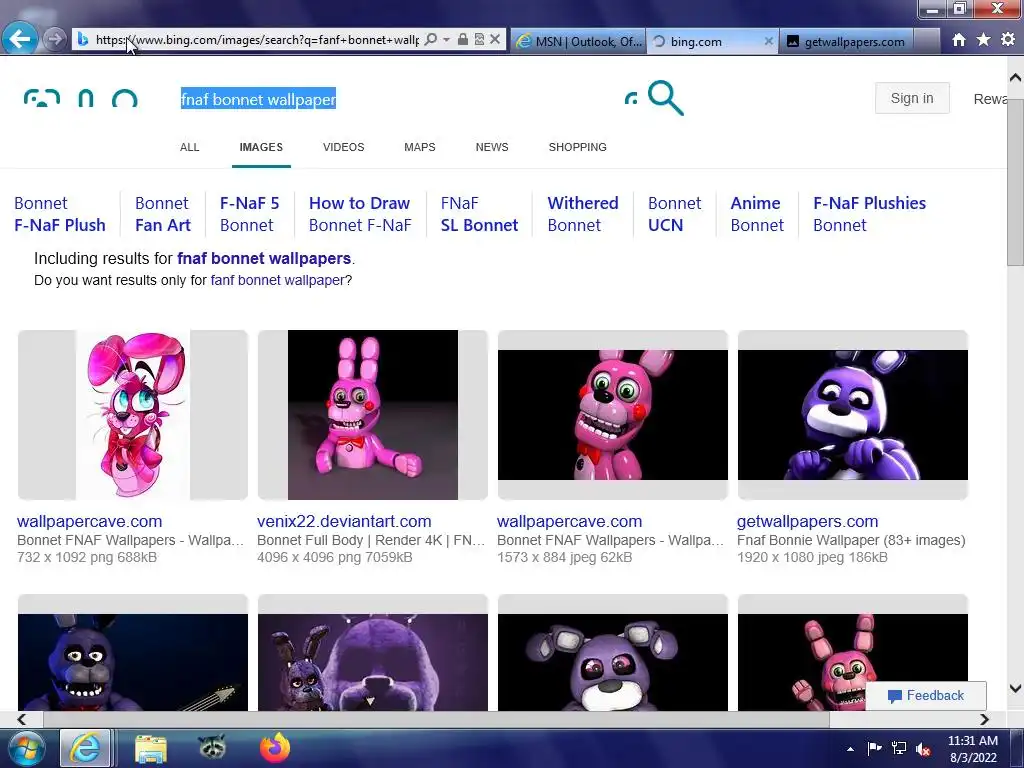
Task: Click the muted volume tray icon
Action: (923, 749)
